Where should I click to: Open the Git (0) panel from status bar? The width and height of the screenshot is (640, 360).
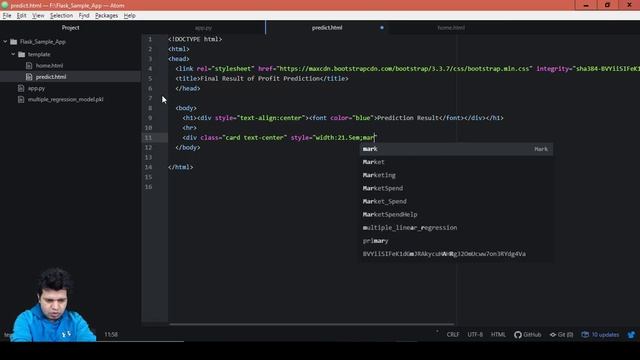561,334
